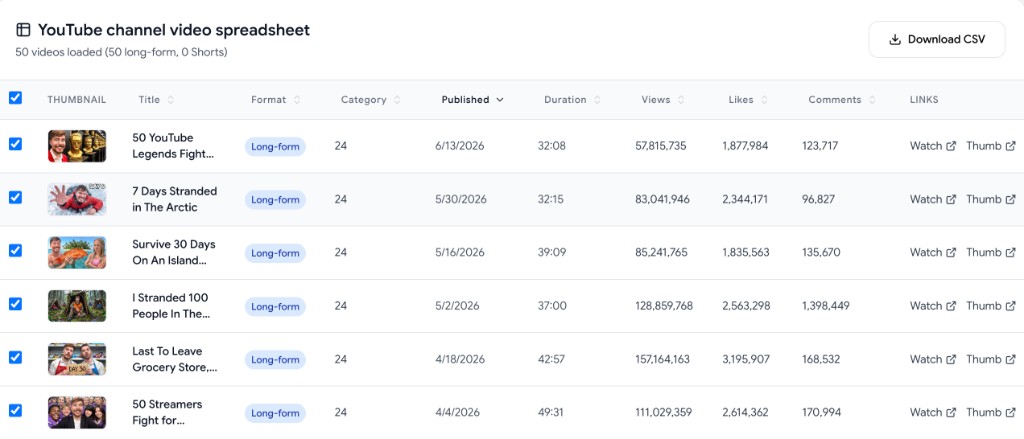
Task: Uncheck the 7 Days Stranded row checkbox
Action: click(15, 197)
